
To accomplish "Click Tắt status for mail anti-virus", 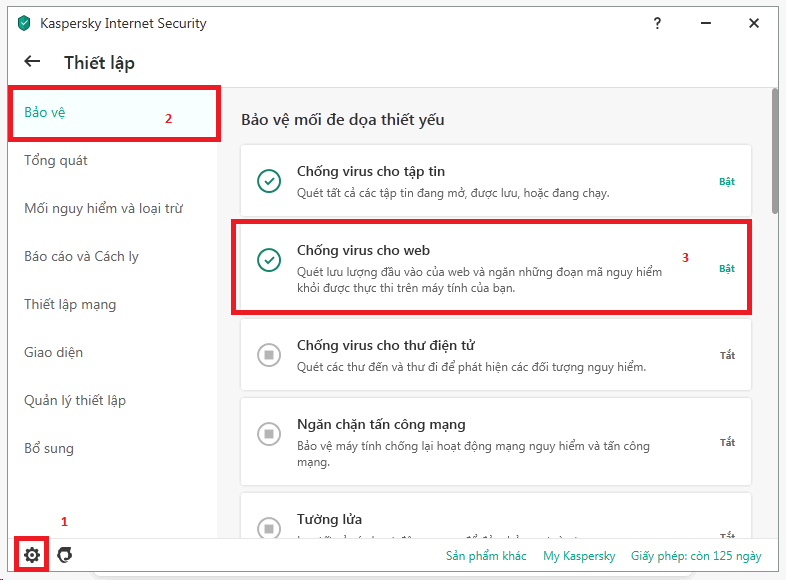I will [727, 355].
